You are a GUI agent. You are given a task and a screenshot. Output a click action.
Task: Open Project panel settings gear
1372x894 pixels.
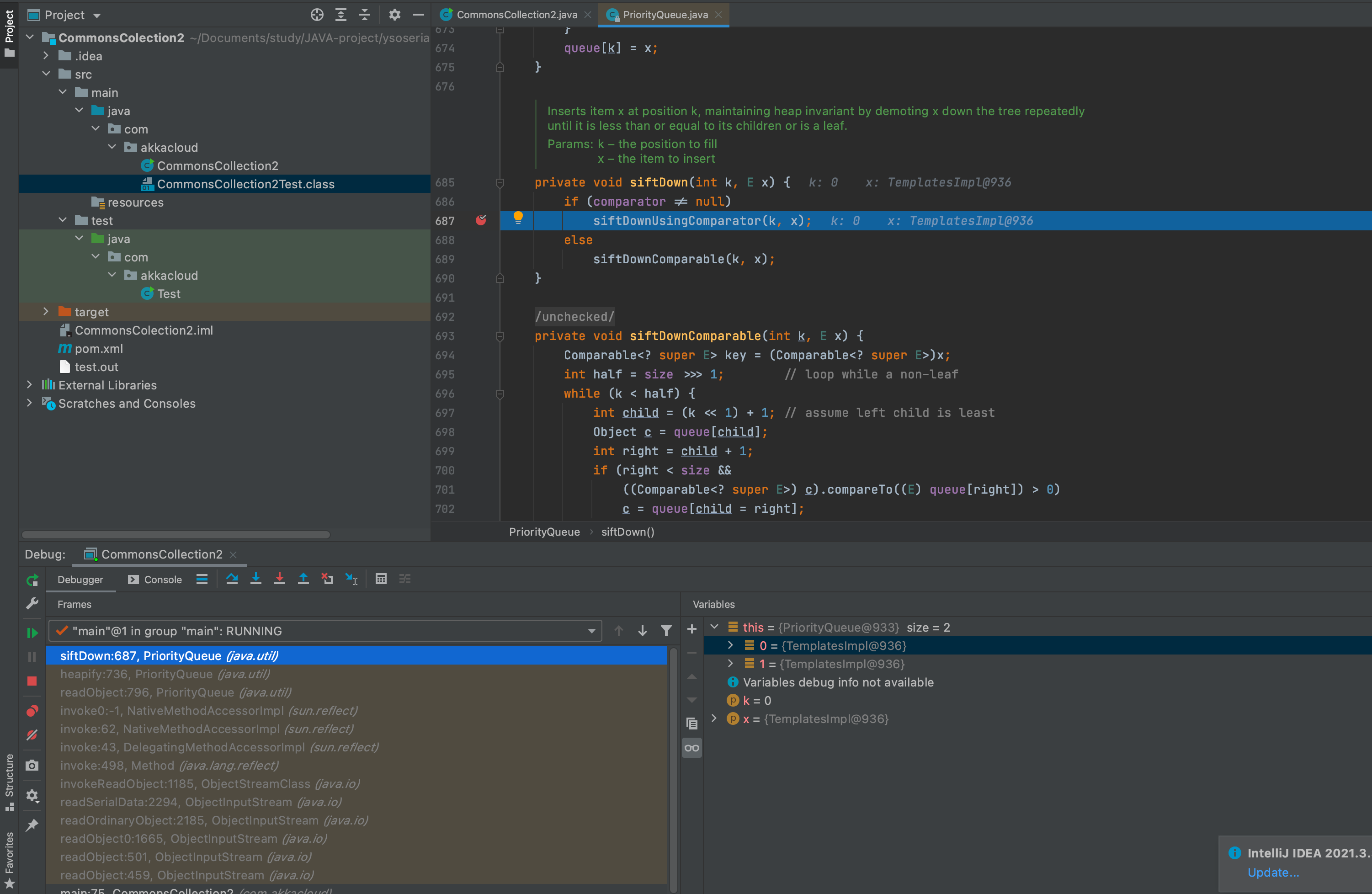pyautogui.click(x=394, y=15)
